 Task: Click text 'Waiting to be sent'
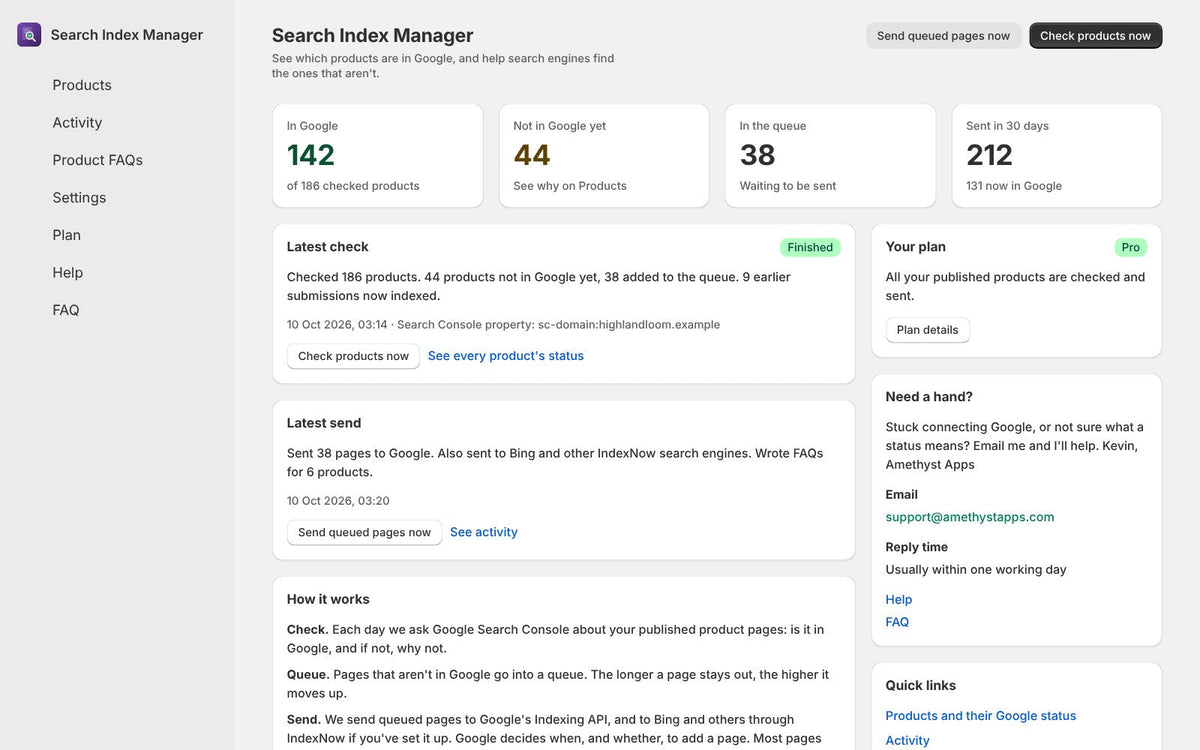(x=788, y=186)
